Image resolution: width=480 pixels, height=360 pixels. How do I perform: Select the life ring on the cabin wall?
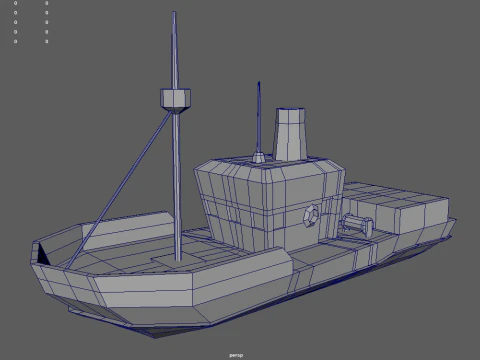[x=311, y=216]
